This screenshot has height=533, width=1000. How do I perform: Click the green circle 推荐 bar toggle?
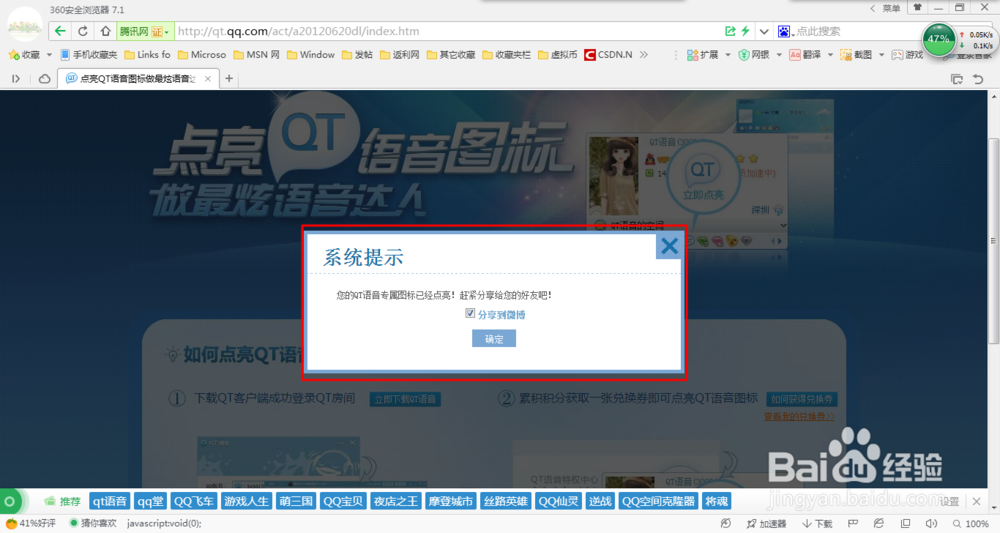(10, 502)
